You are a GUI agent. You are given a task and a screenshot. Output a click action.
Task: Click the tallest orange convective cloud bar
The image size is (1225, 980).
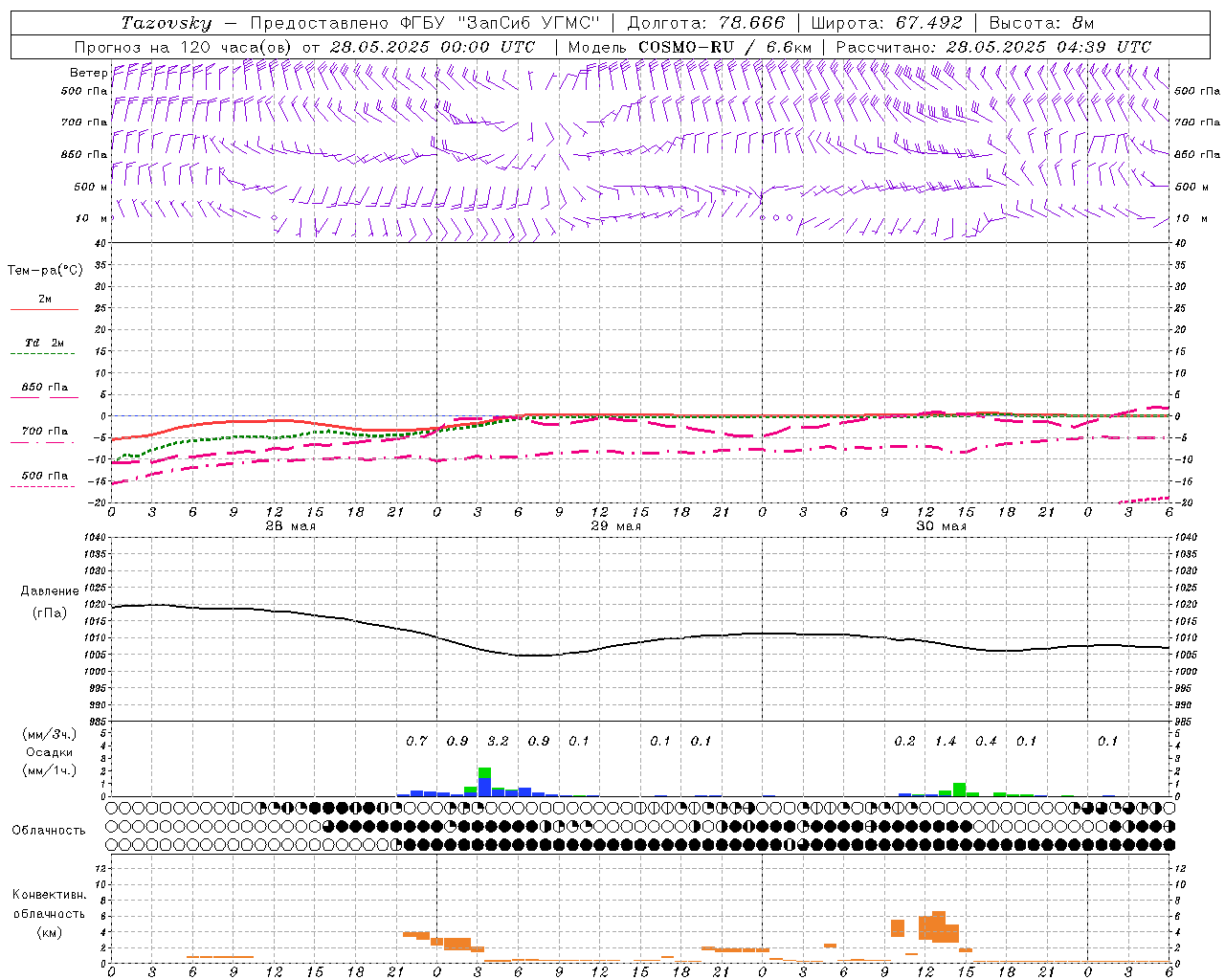(938, 926)
